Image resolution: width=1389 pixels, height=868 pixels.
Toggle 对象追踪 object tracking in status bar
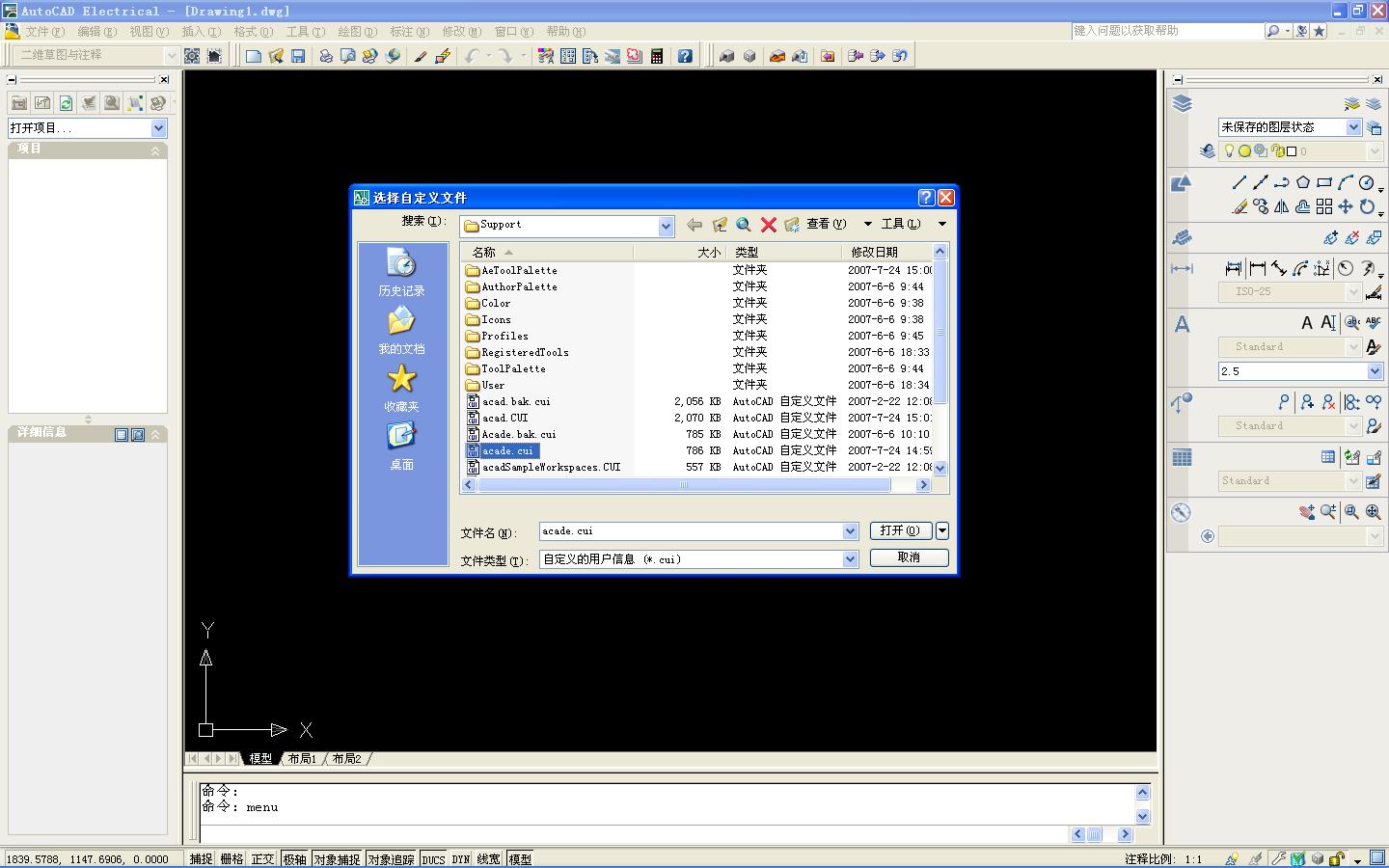point(391,858)
